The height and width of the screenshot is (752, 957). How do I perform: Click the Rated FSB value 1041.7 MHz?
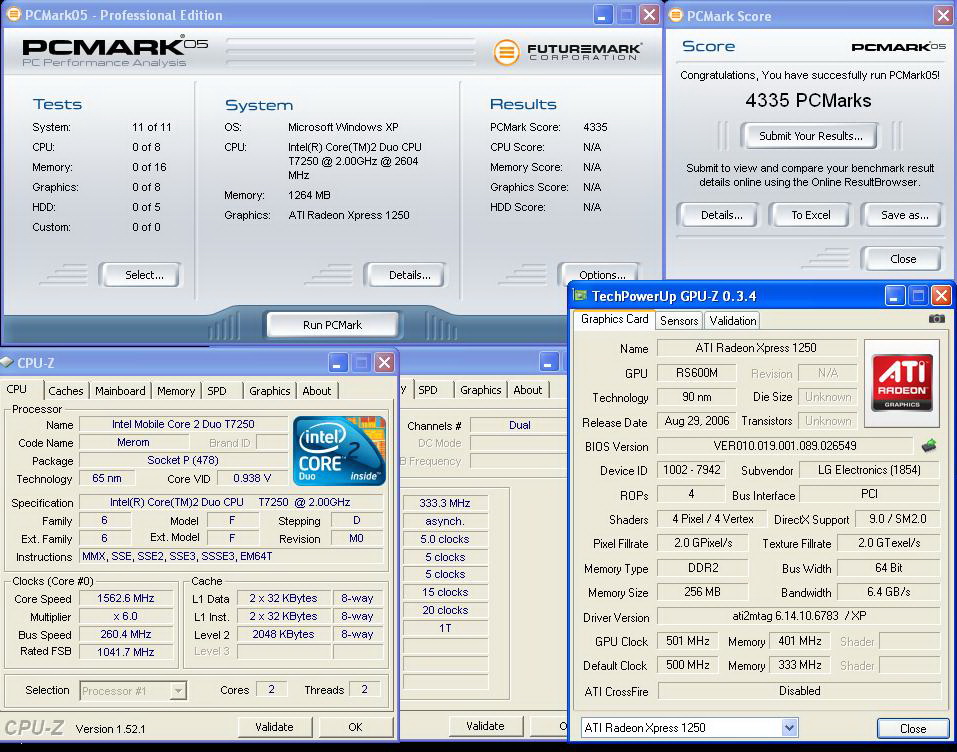(x=126, y=652)
